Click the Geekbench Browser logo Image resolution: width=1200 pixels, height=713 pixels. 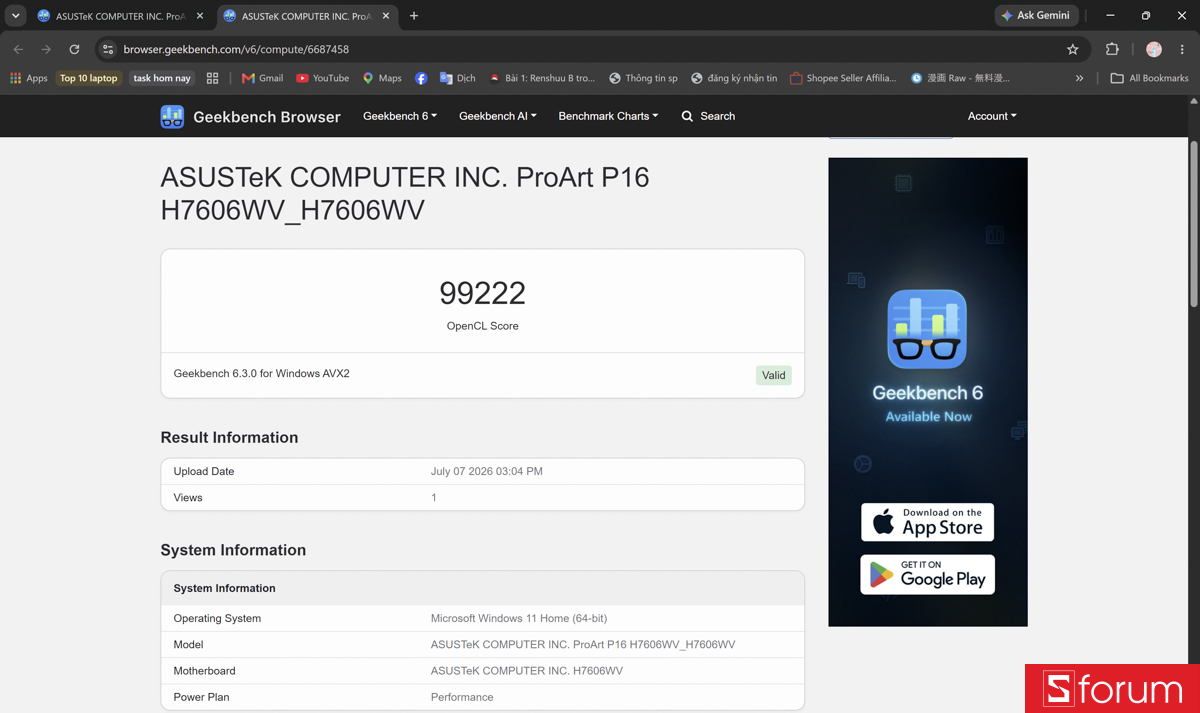pyautogui.click(x=251, y=116)
